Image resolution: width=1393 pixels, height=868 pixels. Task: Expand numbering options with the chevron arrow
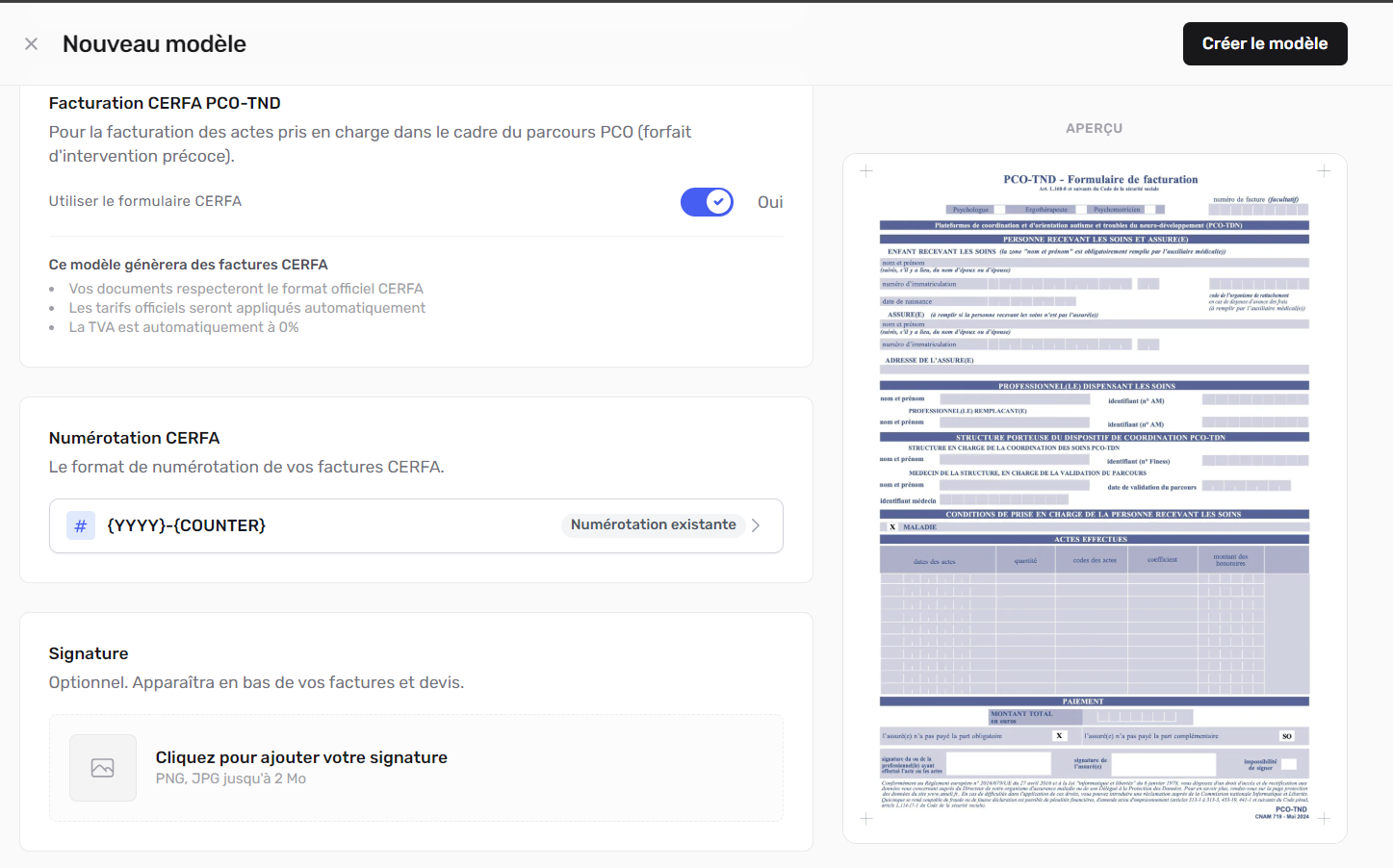(756, 525)
